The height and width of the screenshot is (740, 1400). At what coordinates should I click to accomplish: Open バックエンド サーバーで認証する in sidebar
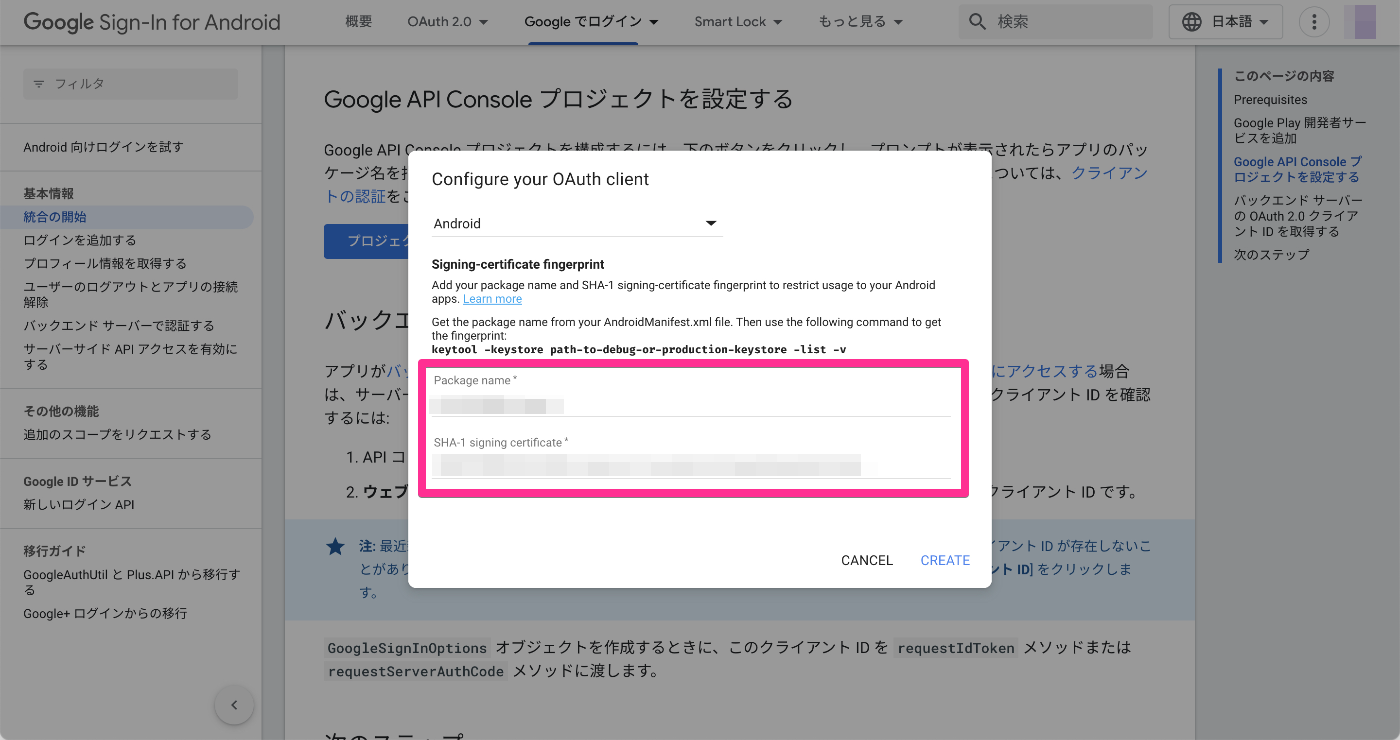(x=119, y=325)
